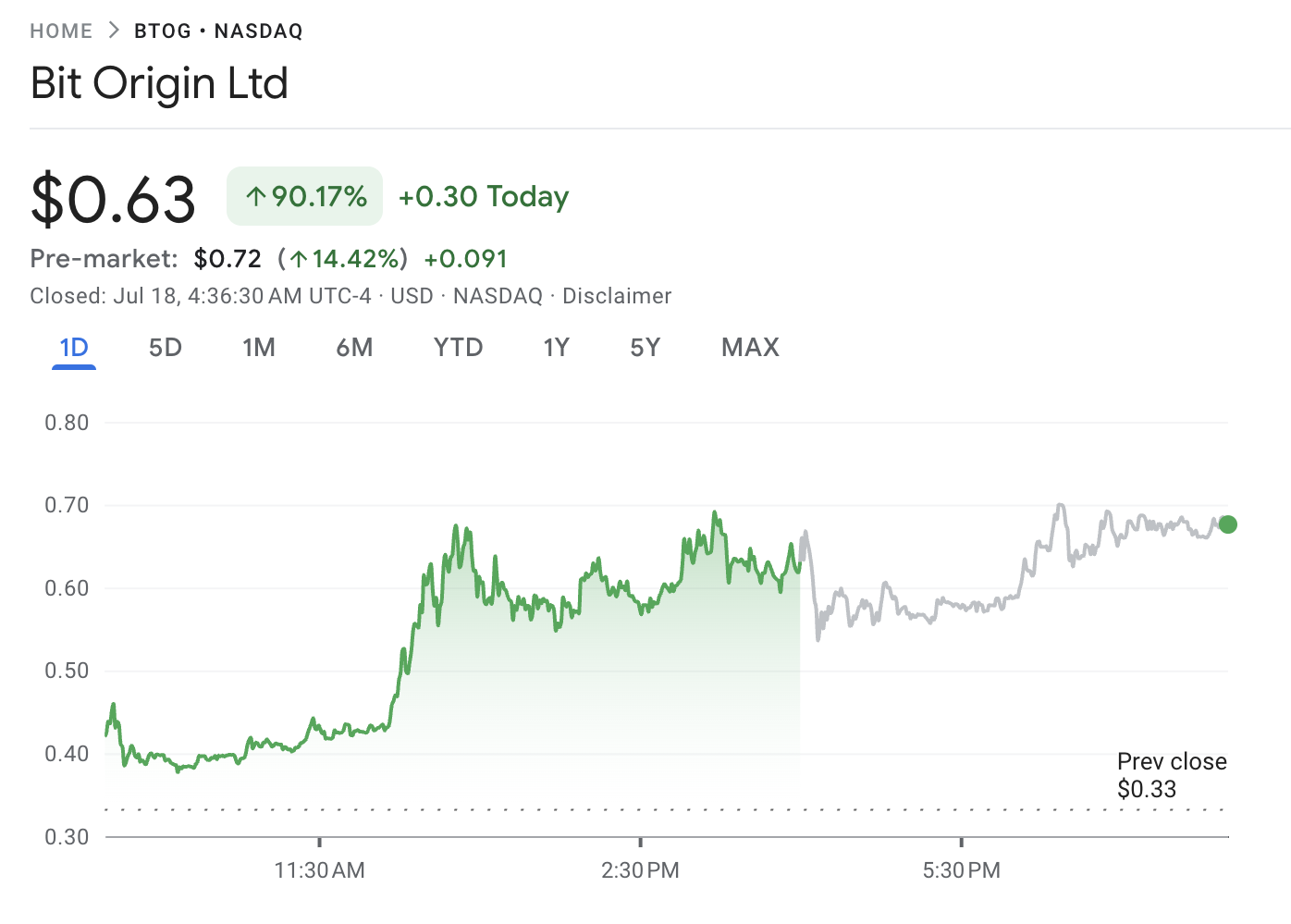The width and height of the screenshot is (1291, 924).
Task: Open the MAX time range view
Action: (749, 347)
